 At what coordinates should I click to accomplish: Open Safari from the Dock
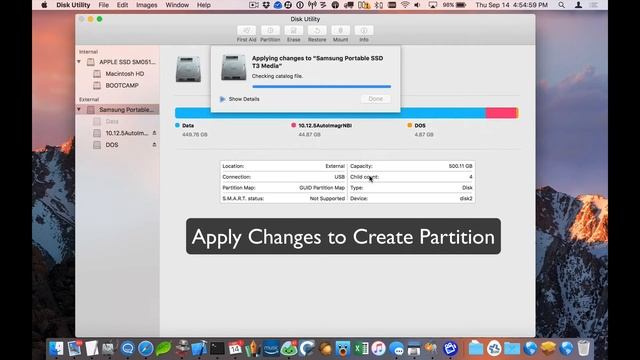(x=145, y=348)
